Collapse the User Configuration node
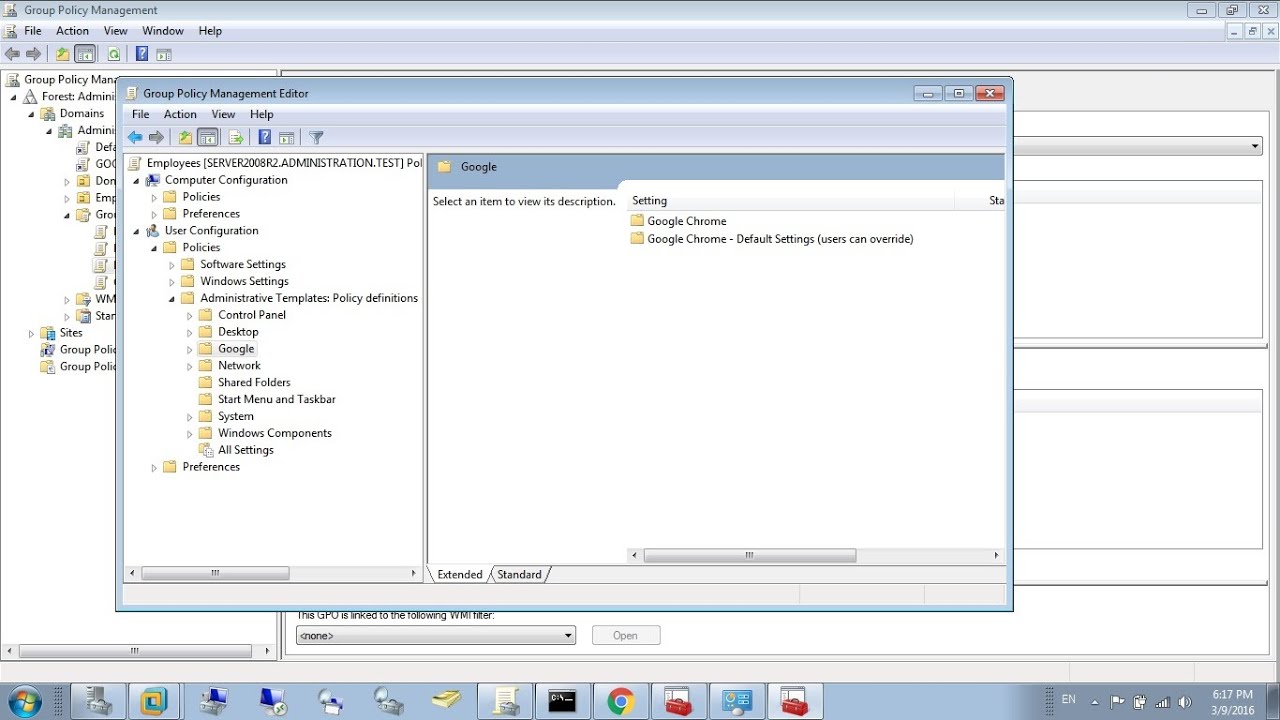 [137, 231]
